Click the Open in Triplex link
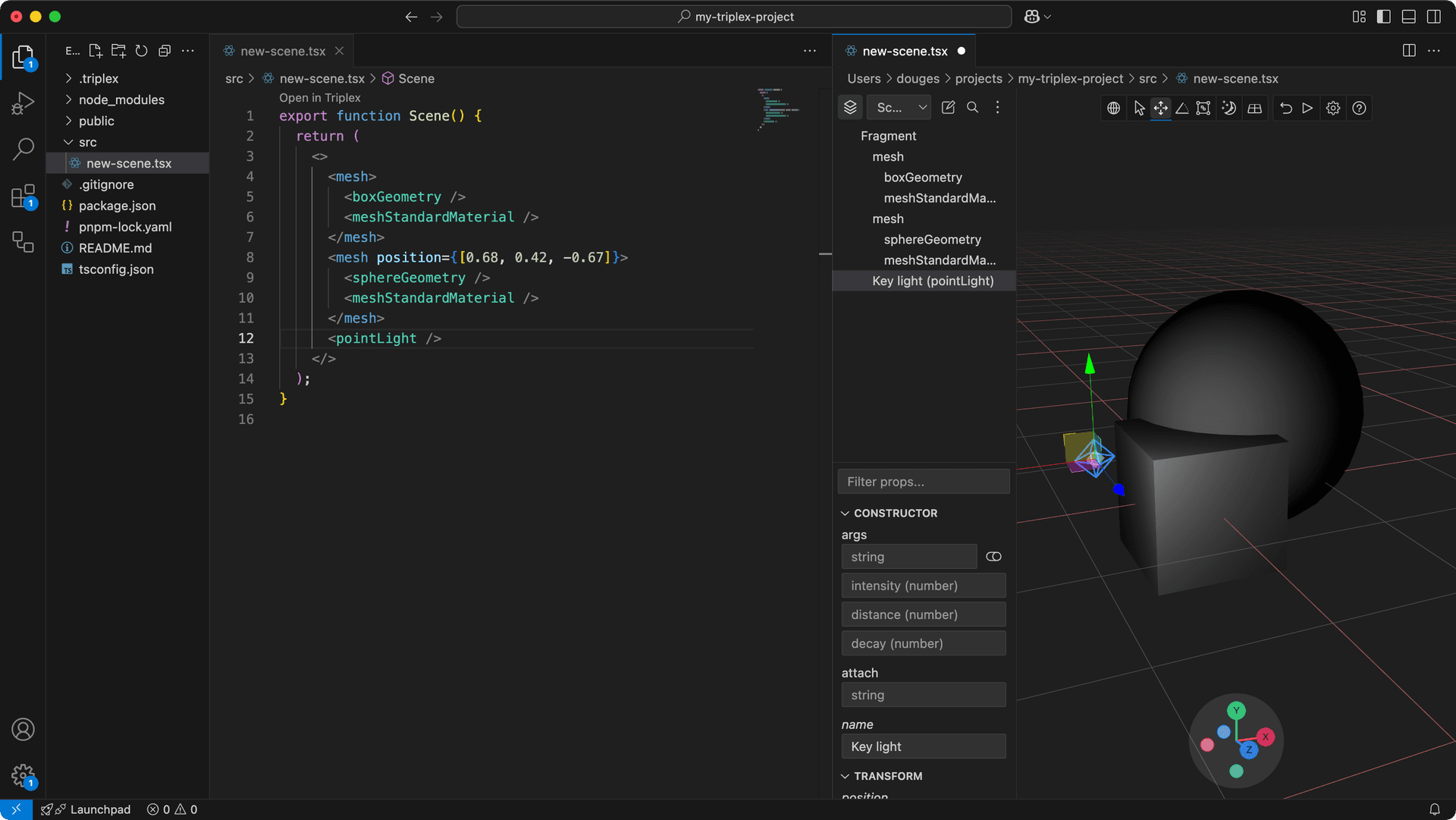Image resolution: width=1456 pixels, height=820 pixels. (x=319, y=98)
